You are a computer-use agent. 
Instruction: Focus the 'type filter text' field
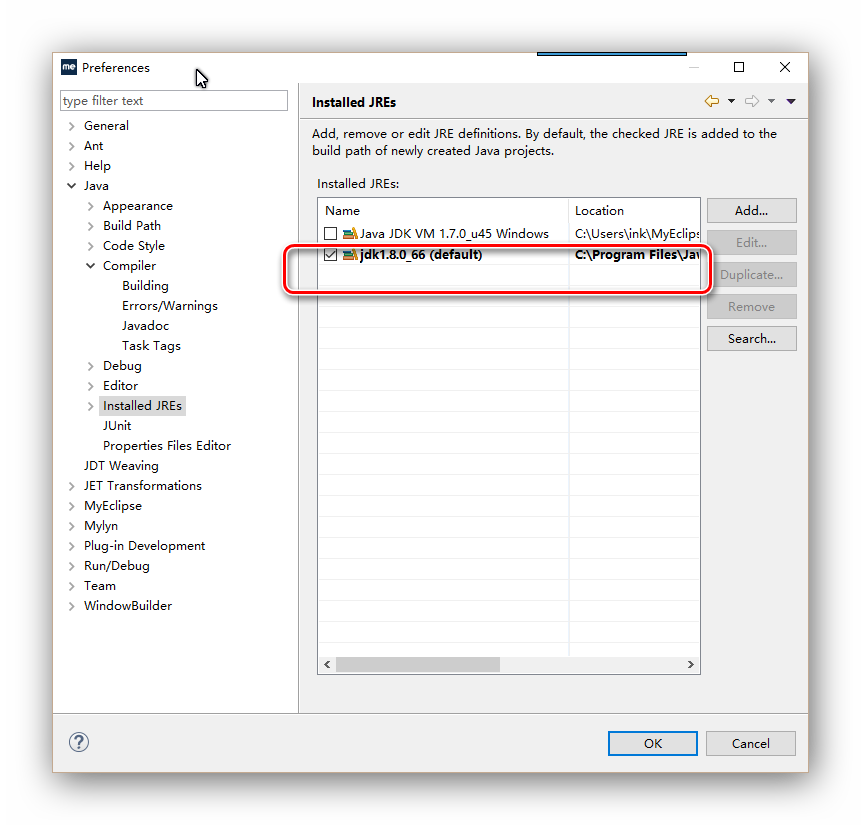[x=174, y=101]
